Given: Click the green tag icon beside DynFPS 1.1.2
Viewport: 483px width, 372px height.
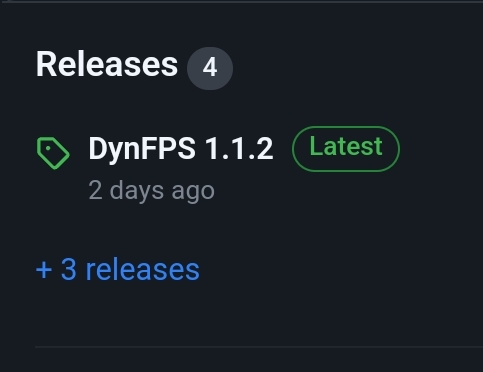Looking at the screenshot, I should [53, 153].
